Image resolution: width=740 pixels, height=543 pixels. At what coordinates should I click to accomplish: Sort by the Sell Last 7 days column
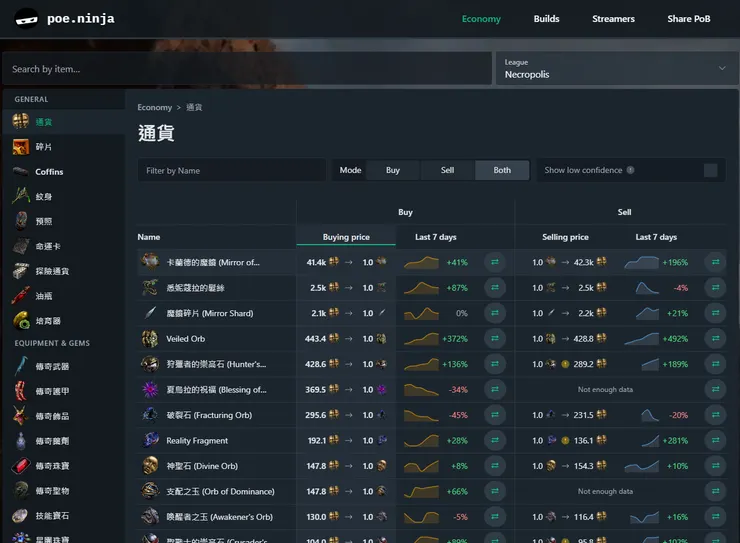[x=656, y=237]
